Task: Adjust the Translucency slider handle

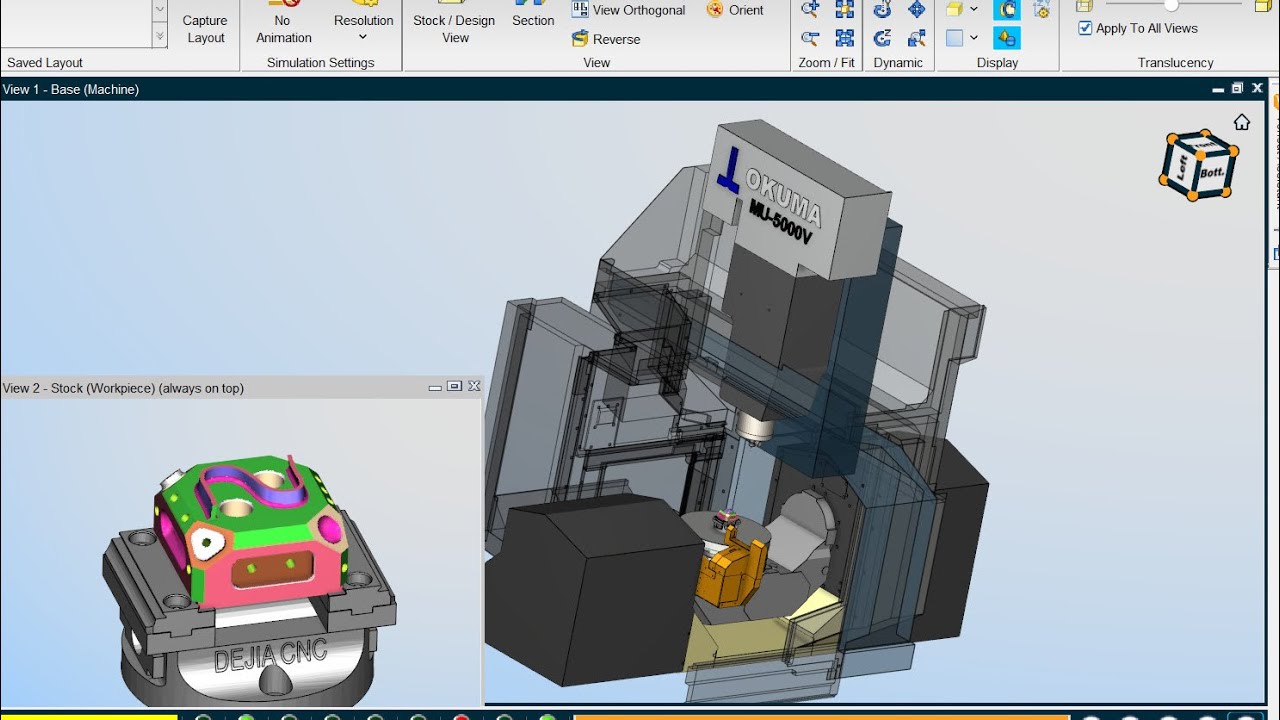Action: [x=1171, y=6]
